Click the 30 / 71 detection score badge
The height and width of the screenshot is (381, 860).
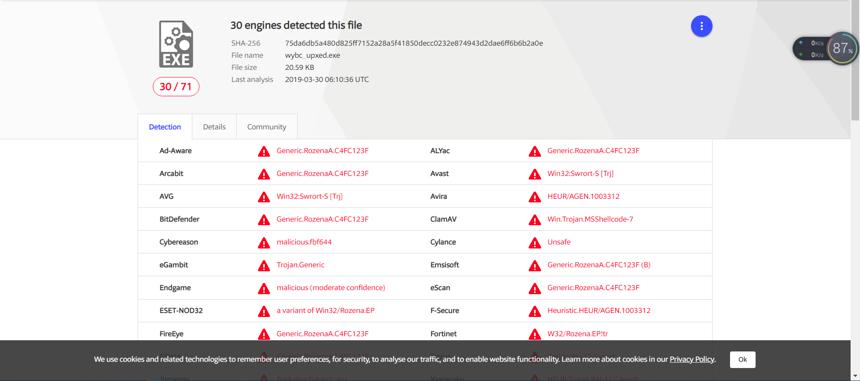pos(176,87)
